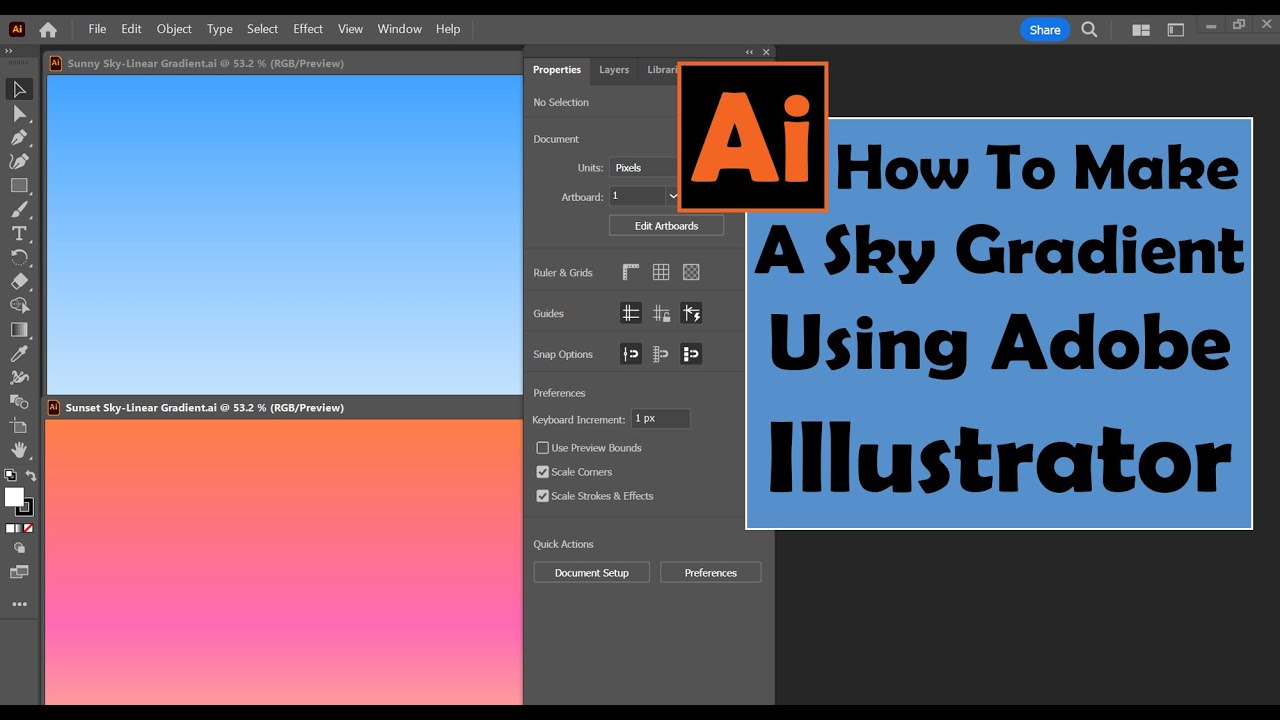Open the Window menu
This screenshot has width=1280, height=720.
coord(400,29)
